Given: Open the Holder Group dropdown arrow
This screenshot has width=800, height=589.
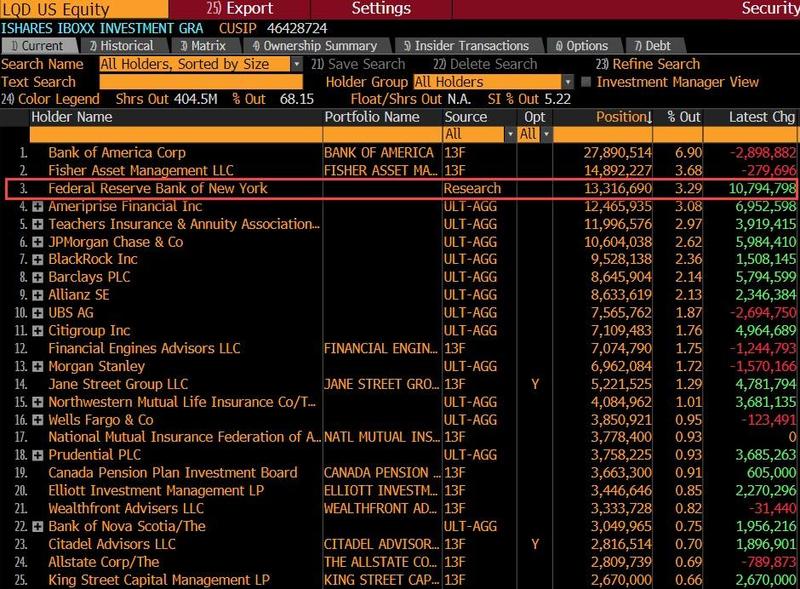Looking at the screenshot, I should pyautogui.click(x=567, y=82).
